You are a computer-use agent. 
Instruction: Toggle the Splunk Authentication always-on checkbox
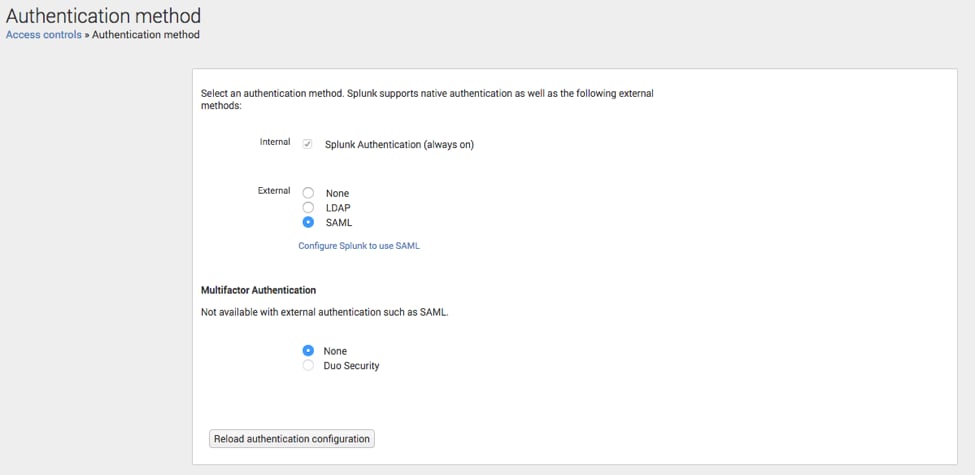click(x=307, y=144)
